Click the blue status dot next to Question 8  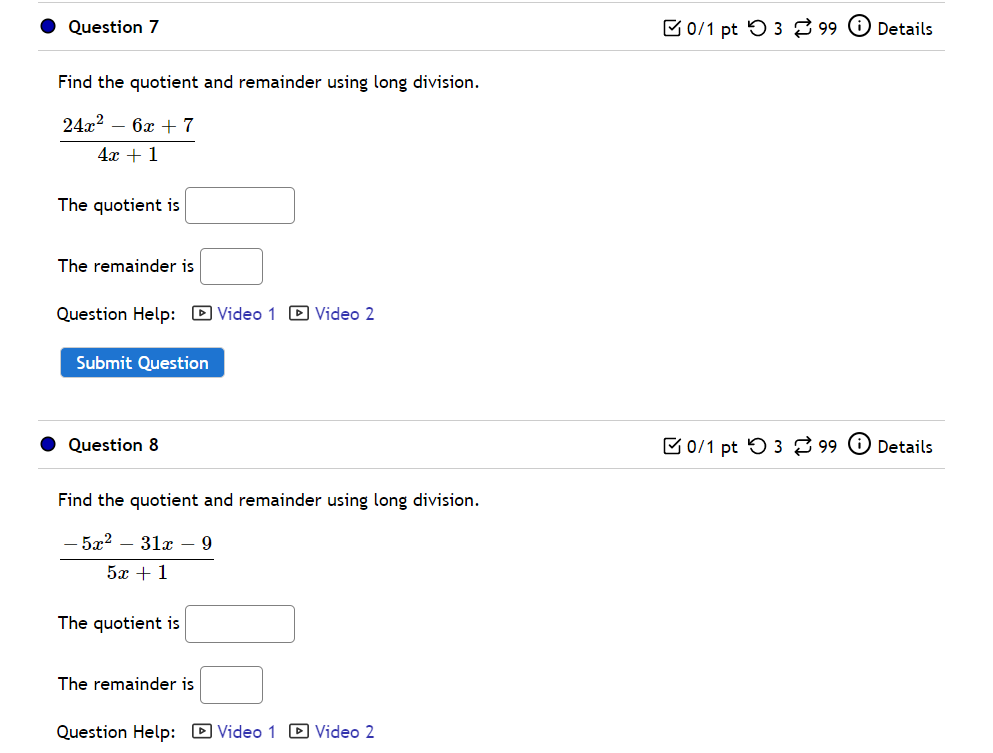[47, 443]
